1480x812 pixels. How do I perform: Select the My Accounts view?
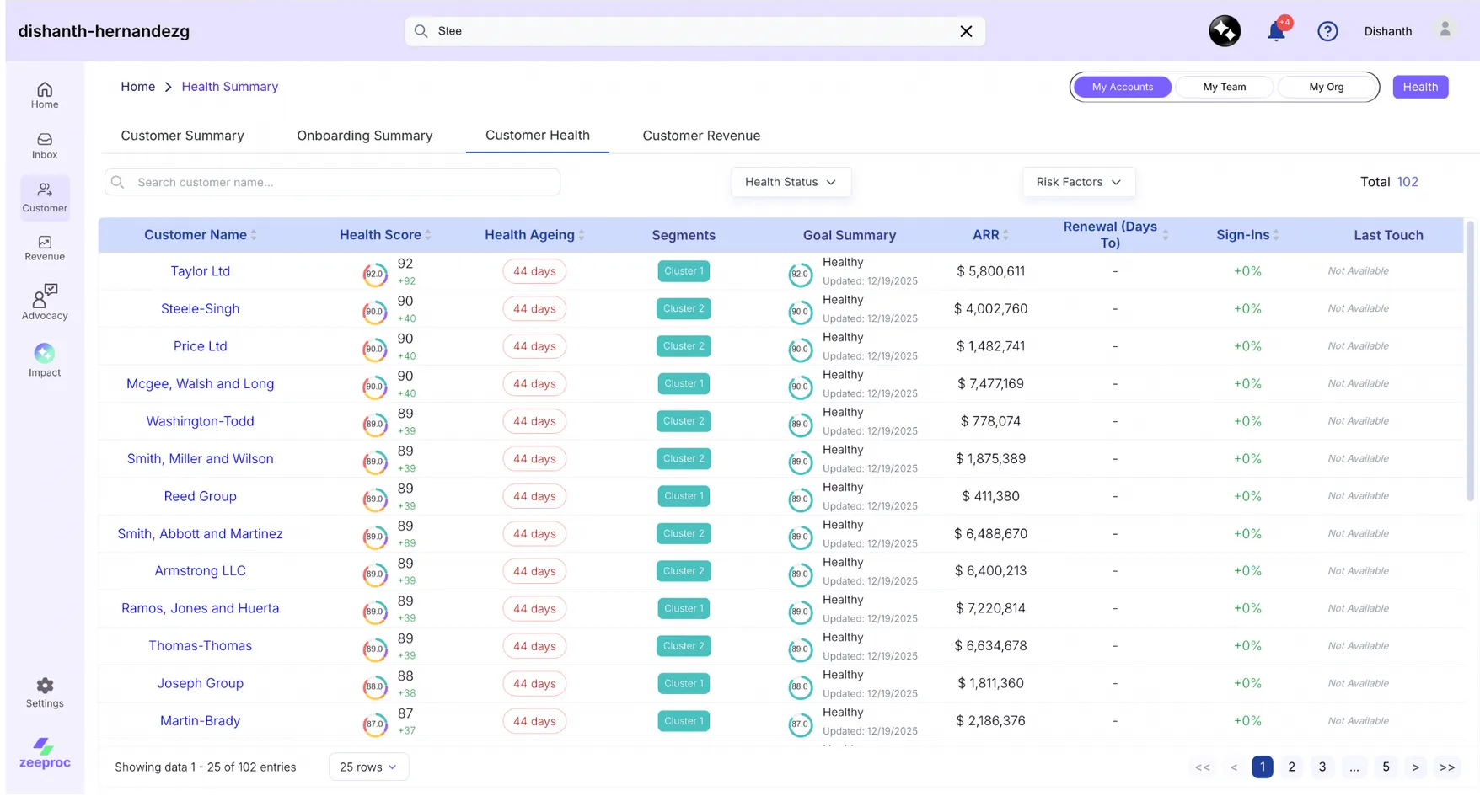tap(1122, 87)
